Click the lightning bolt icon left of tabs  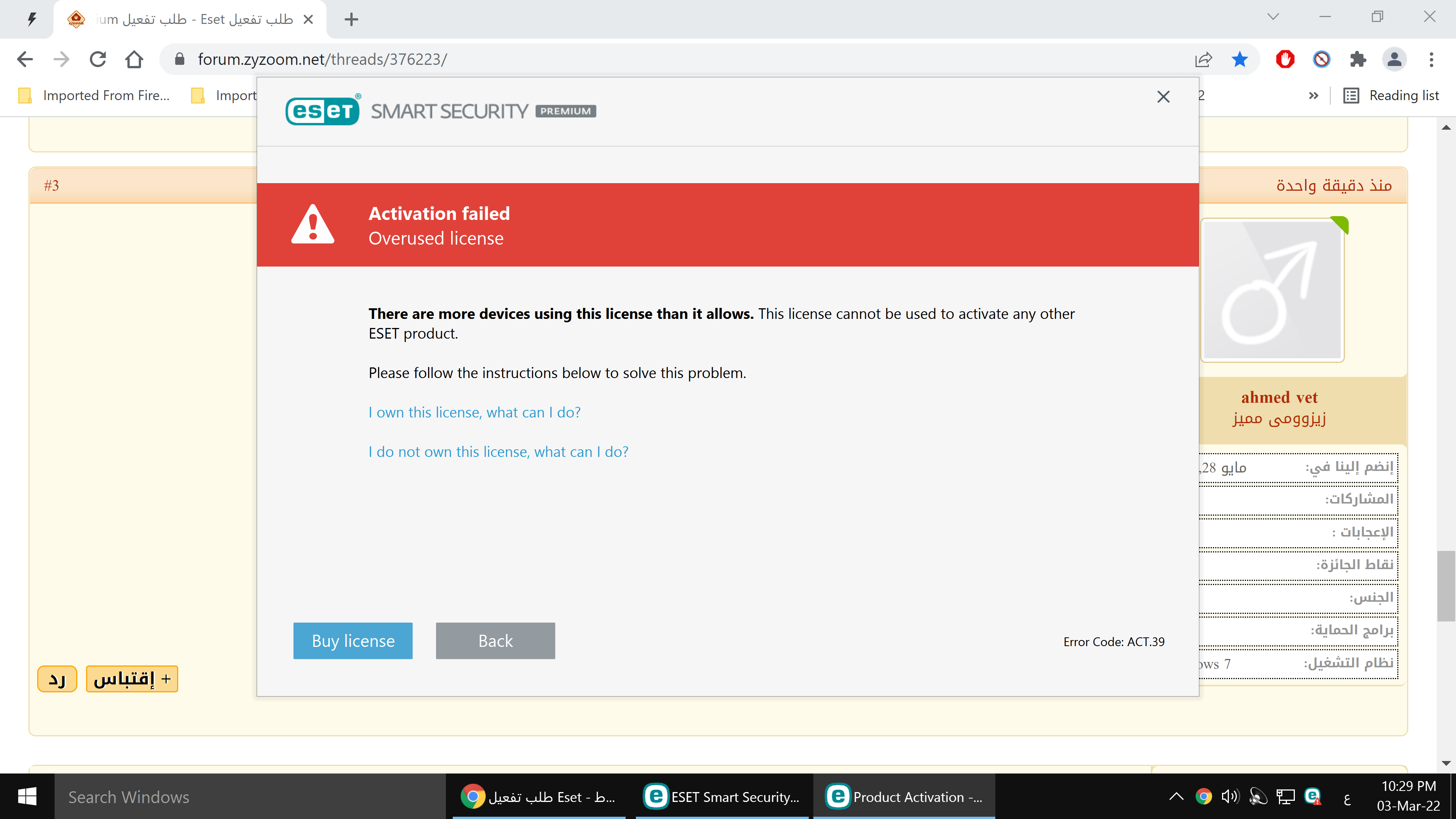click(32, 19)
